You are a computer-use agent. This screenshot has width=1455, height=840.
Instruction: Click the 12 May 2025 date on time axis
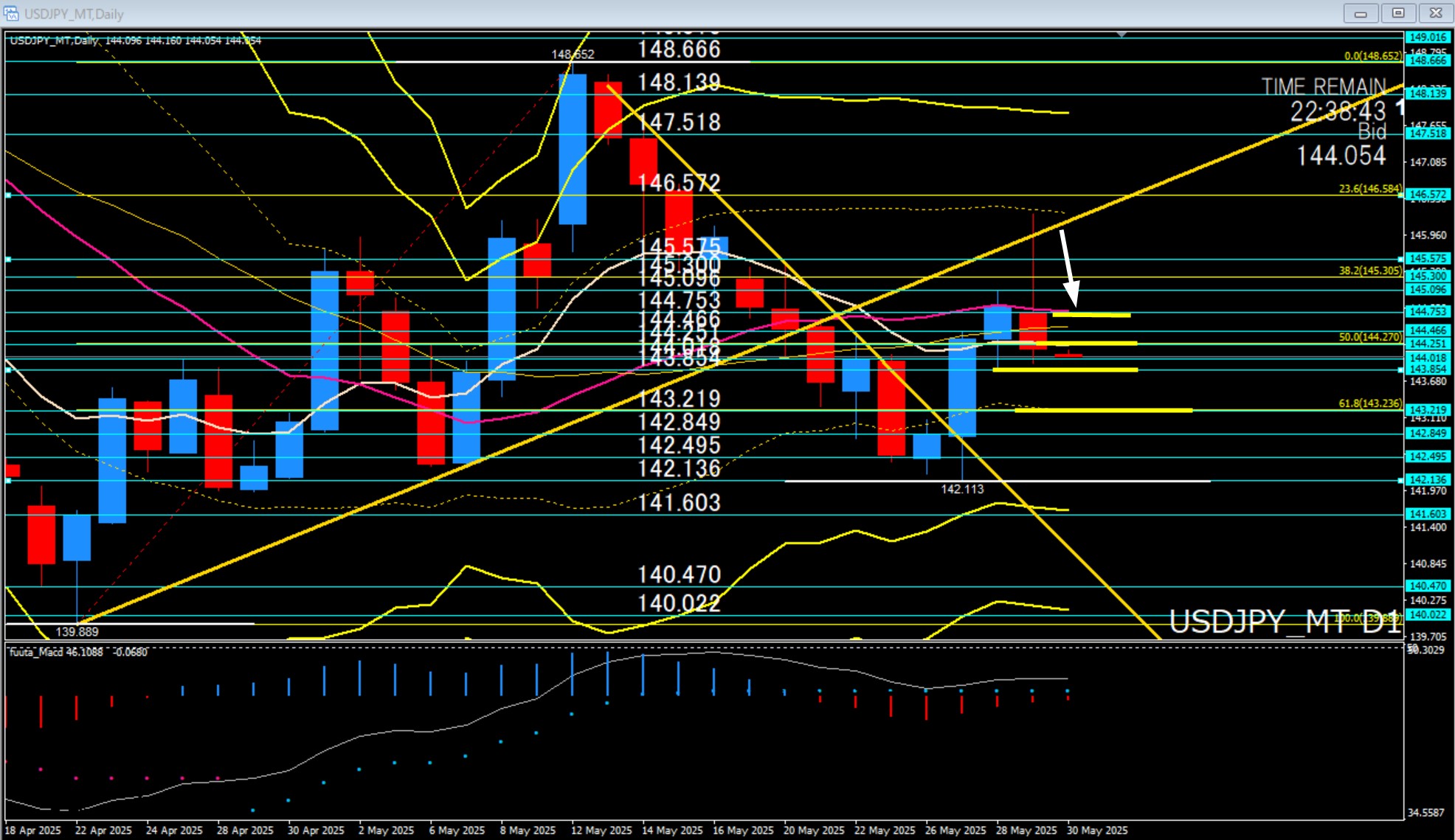(601, 830)
